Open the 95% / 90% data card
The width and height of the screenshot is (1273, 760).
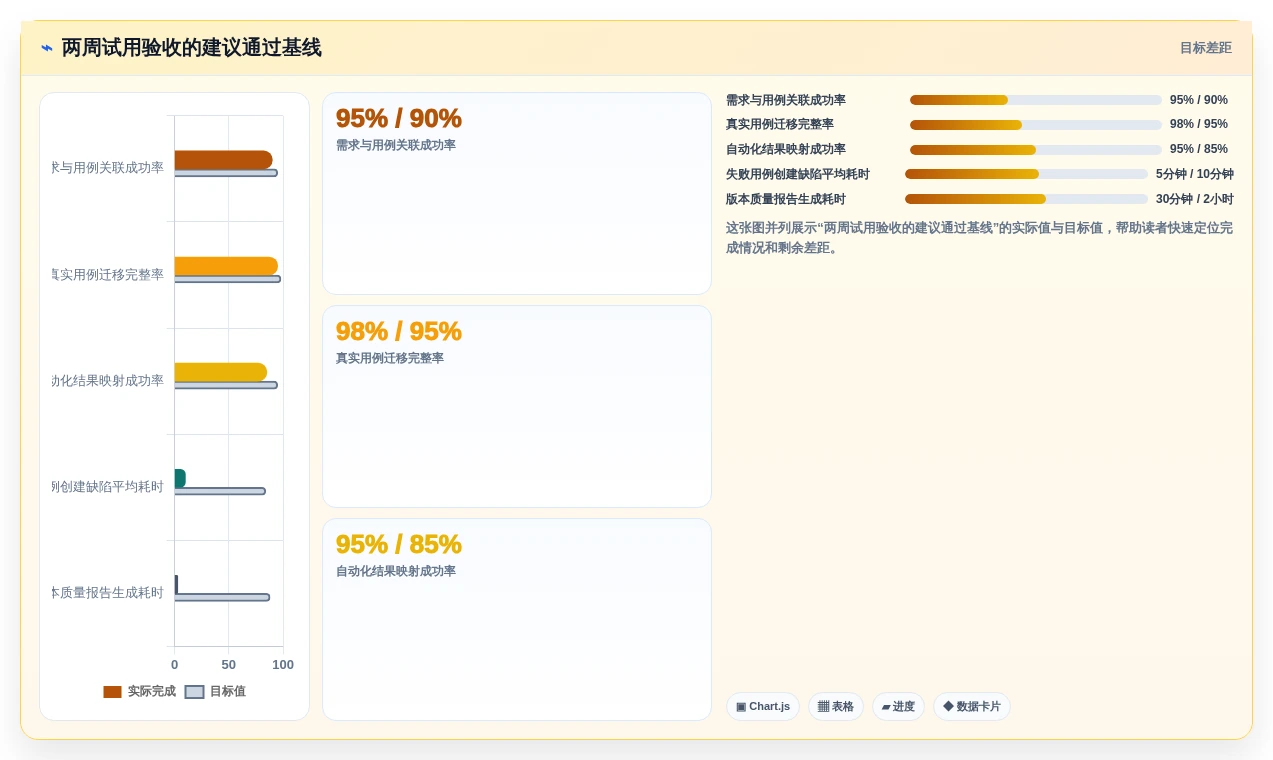pos(516,193)
